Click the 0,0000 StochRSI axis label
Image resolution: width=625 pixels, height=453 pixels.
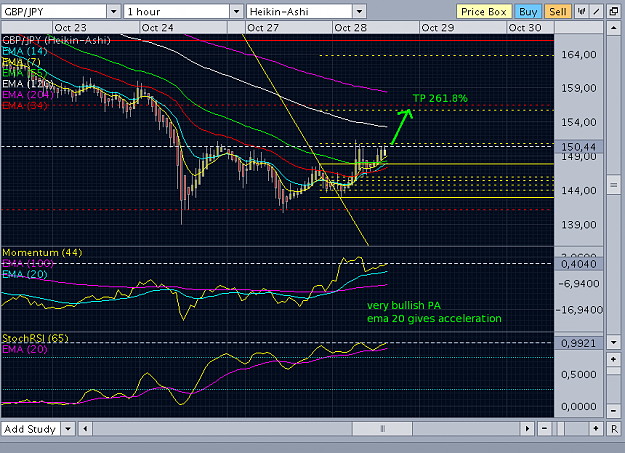[x=579, y=406]
